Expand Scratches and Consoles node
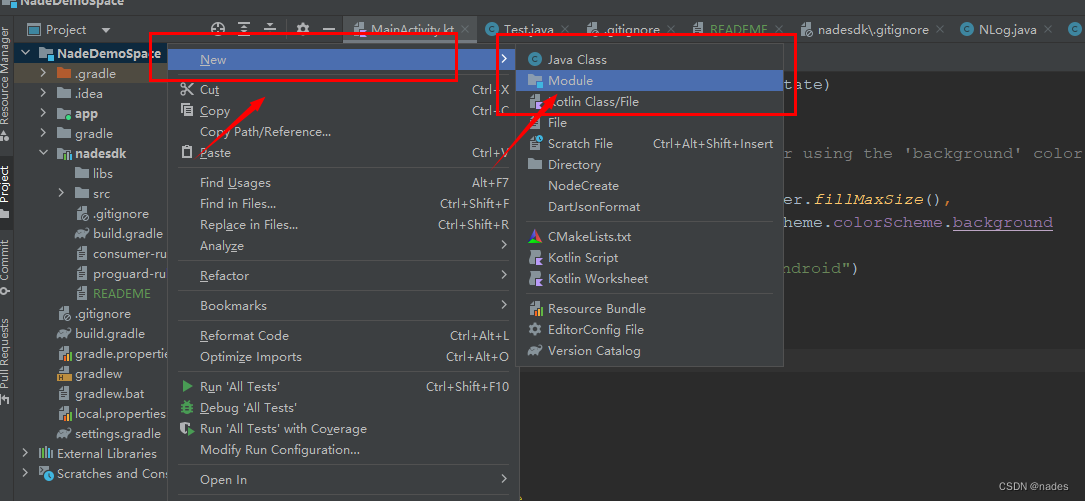This screenshot has width=1085, height=501. tap(25, 473)
